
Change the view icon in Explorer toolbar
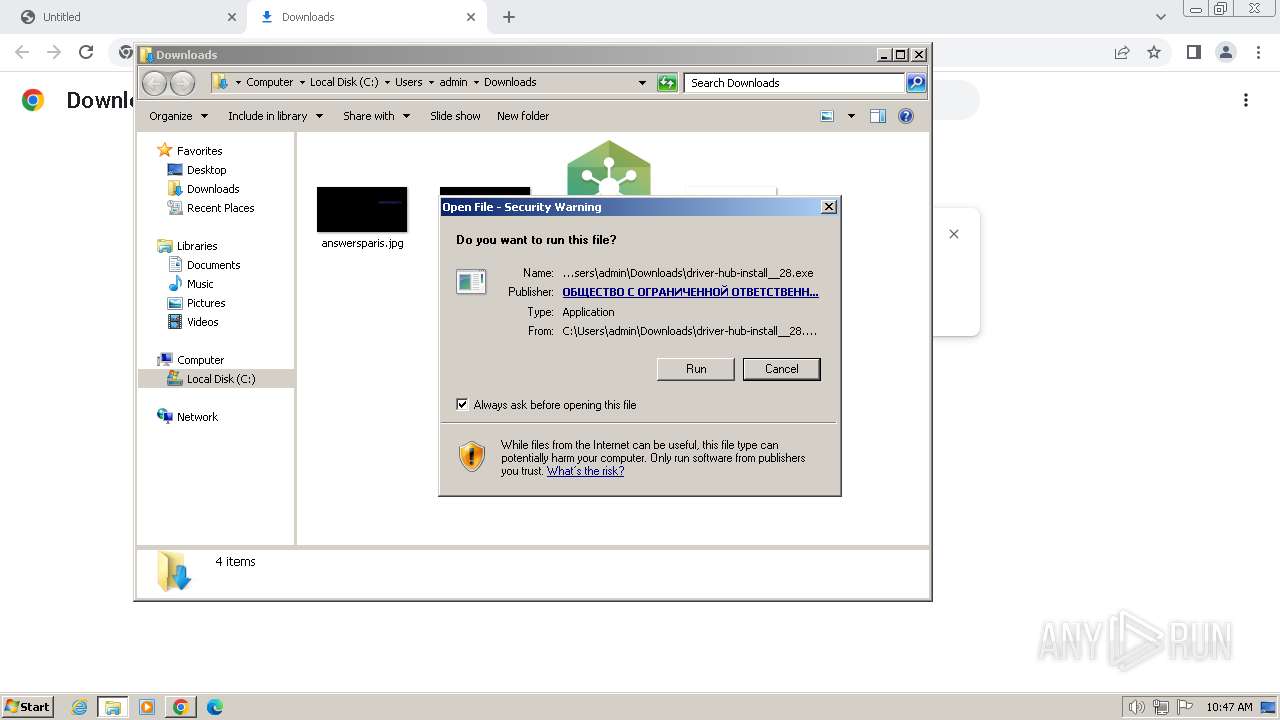pos(827,116)
